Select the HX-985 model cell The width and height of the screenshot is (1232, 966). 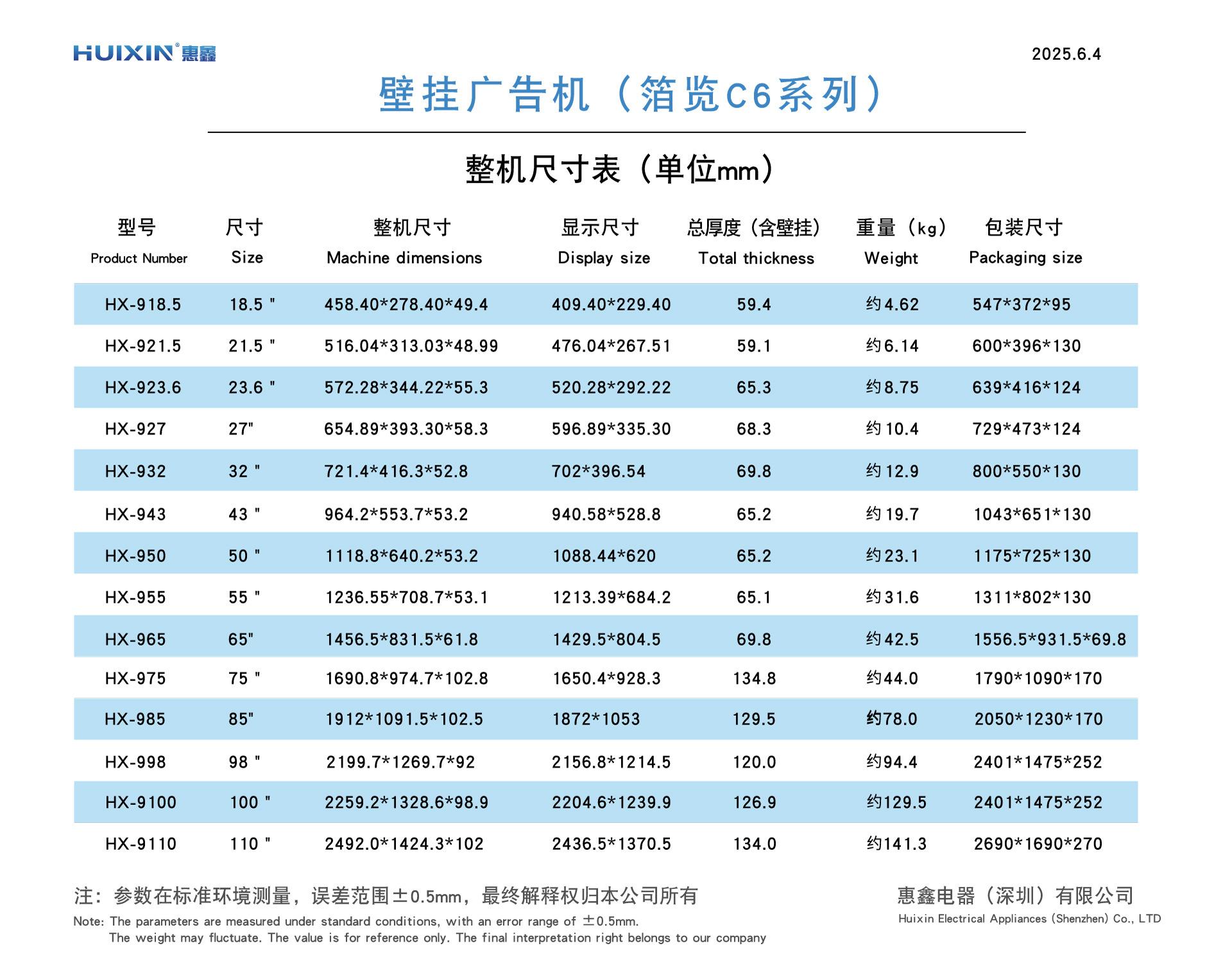click(x=135, y=719)
